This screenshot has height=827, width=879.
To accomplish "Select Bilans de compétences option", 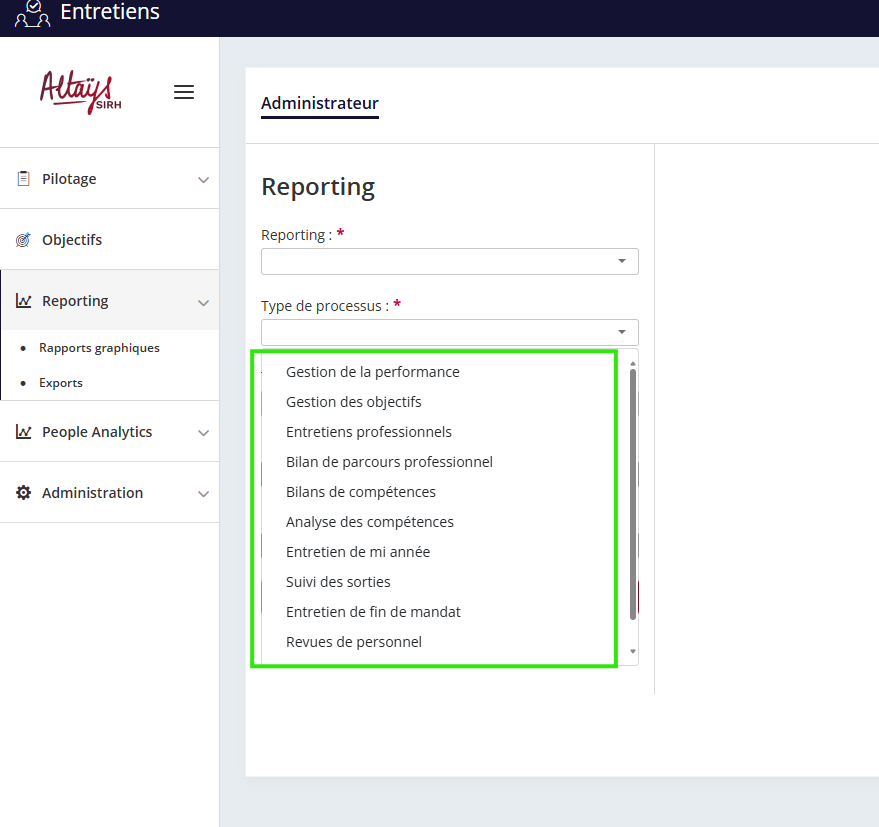I will coord(360,492).
